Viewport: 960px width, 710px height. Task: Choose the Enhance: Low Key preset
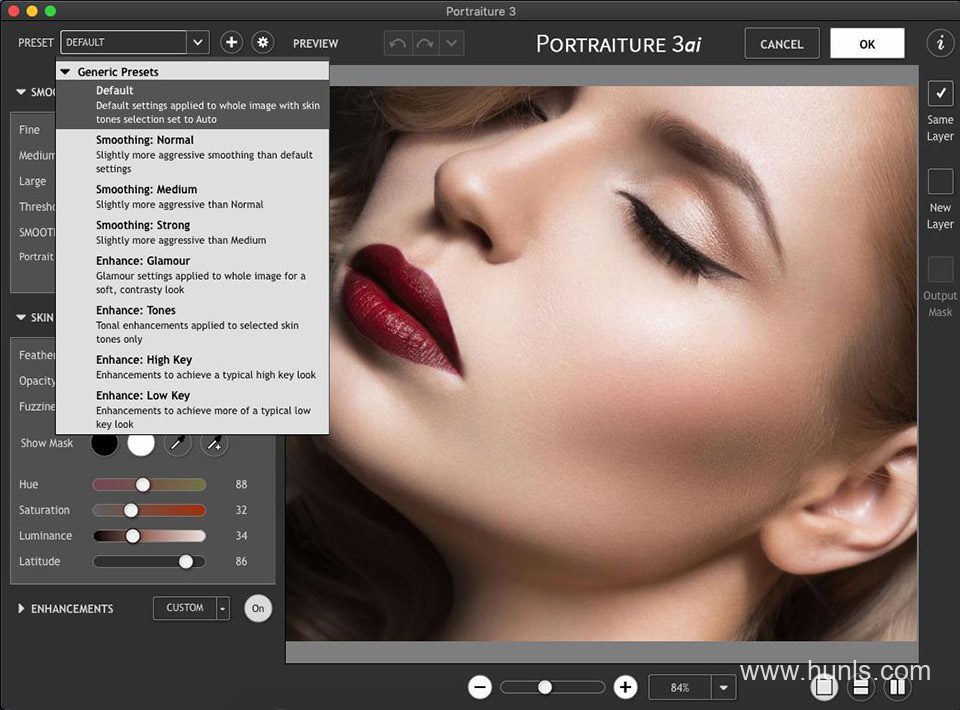(x=192, y=409)
